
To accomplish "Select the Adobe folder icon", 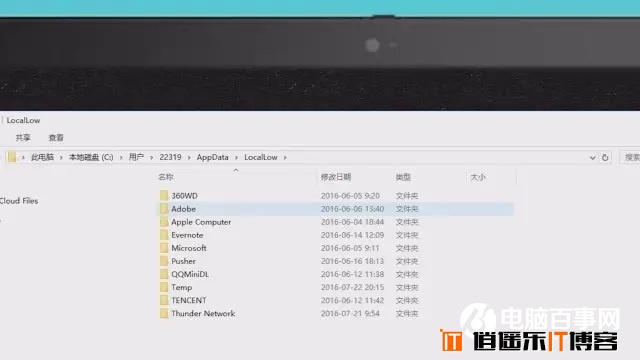I will click(164, 209).
